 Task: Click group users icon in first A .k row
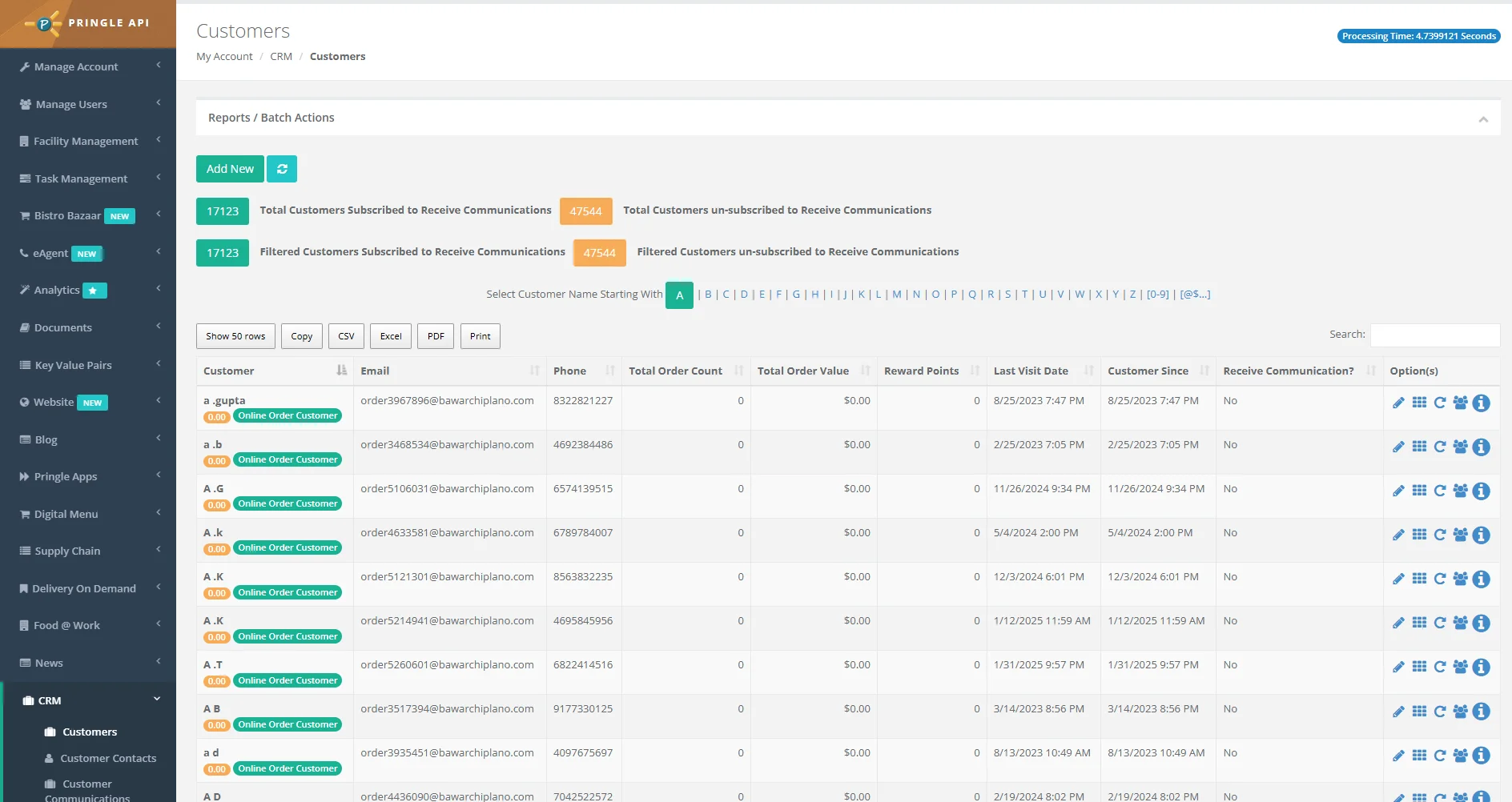[1461, 535]
